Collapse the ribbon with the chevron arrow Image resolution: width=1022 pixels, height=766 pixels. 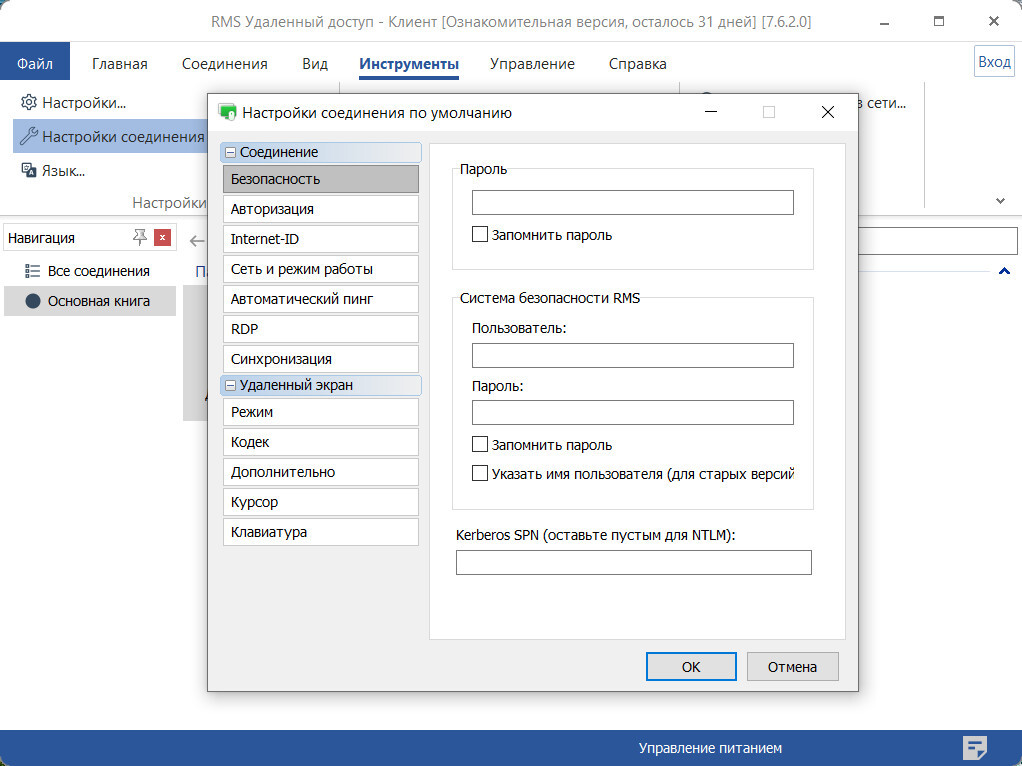coord(1000,201)
